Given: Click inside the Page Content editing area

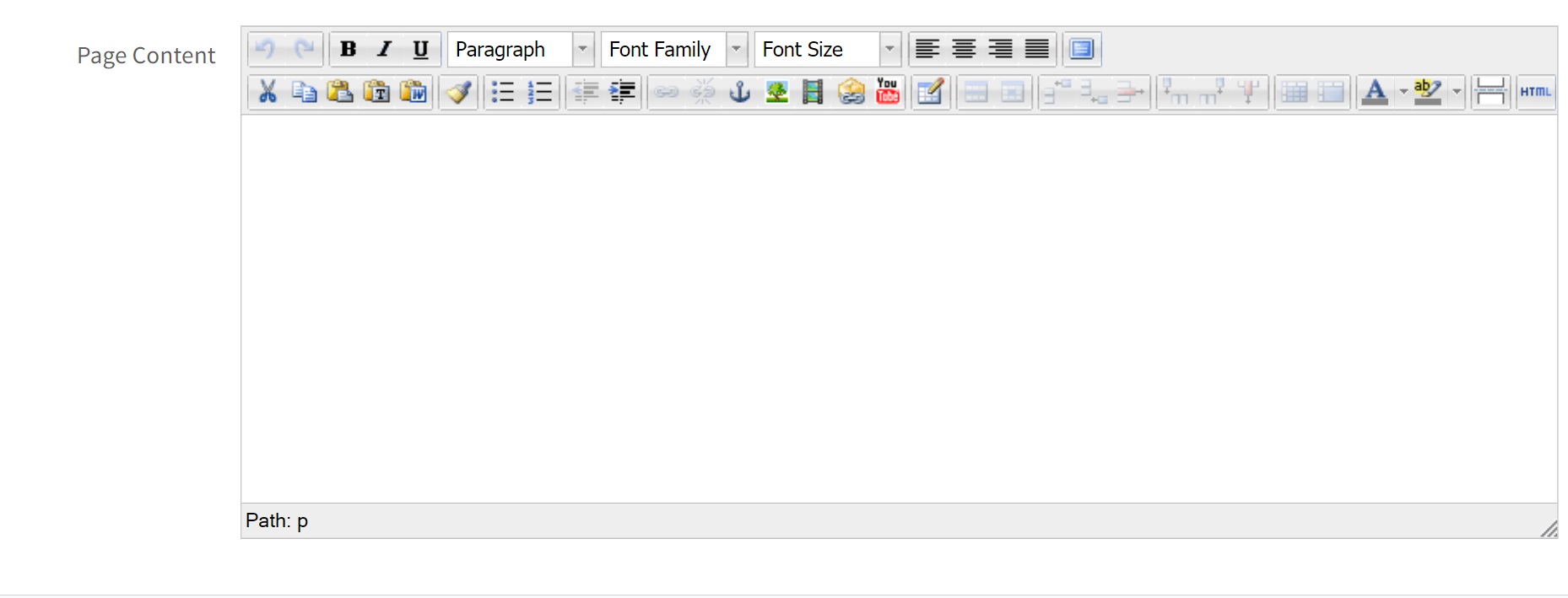Looking at the screenshot, I should pos(899,308).
